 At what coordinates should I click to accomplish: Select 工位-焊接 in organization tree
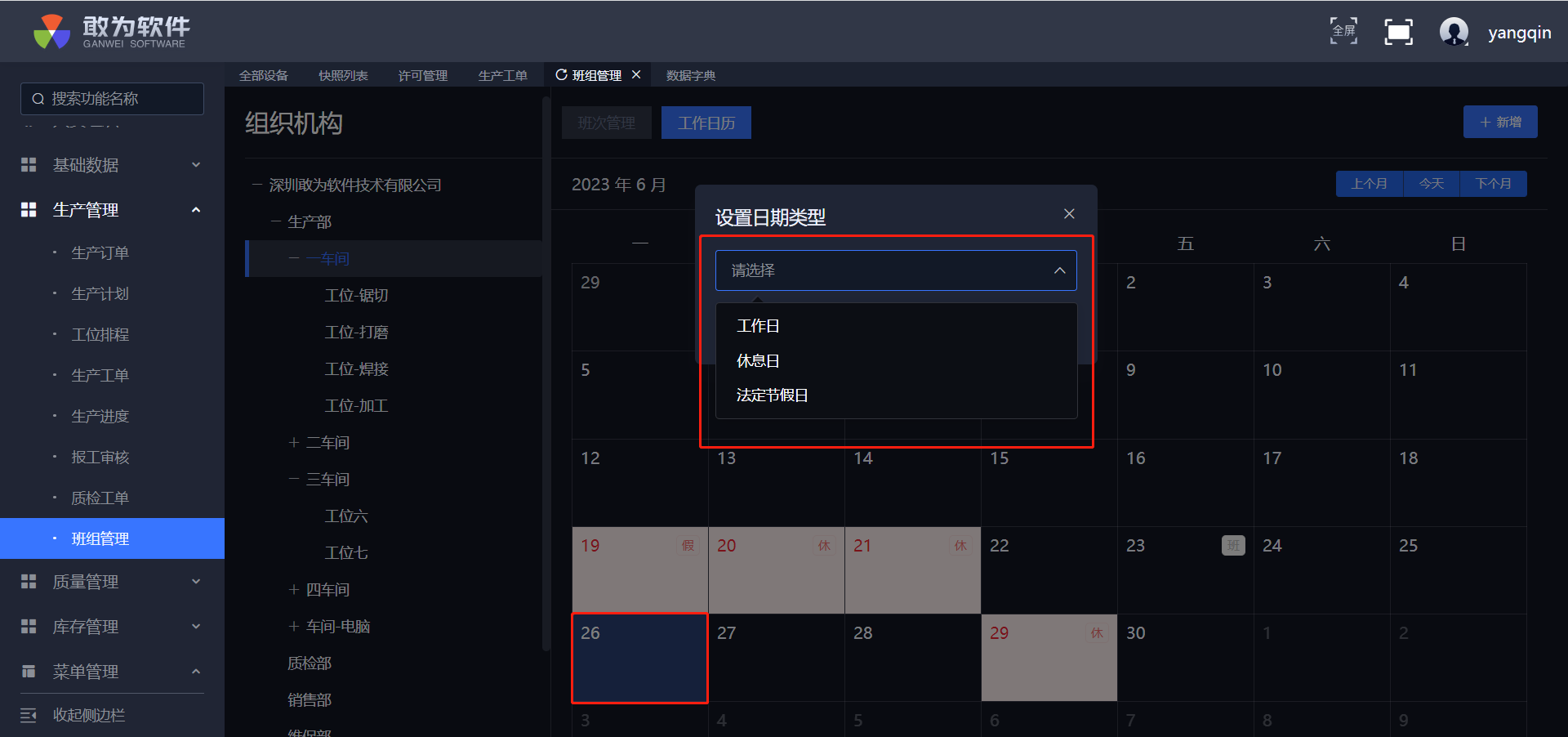pyautogui.click(x=357, y=369)
